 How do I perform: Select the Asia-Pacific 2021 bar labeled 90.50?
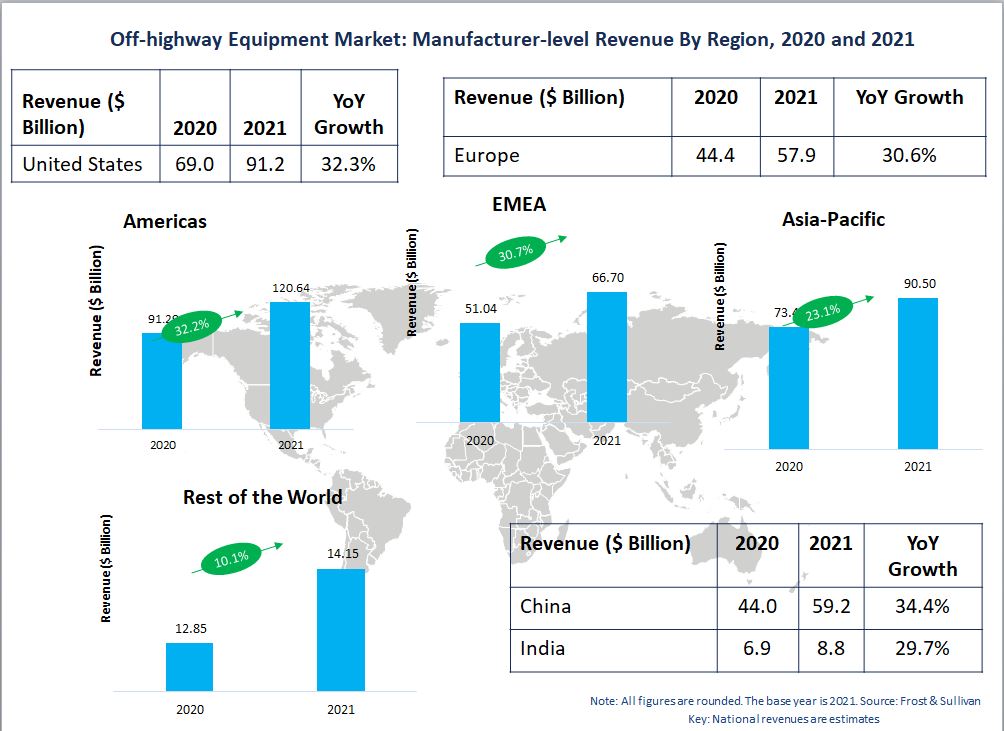tap(918, 373)
